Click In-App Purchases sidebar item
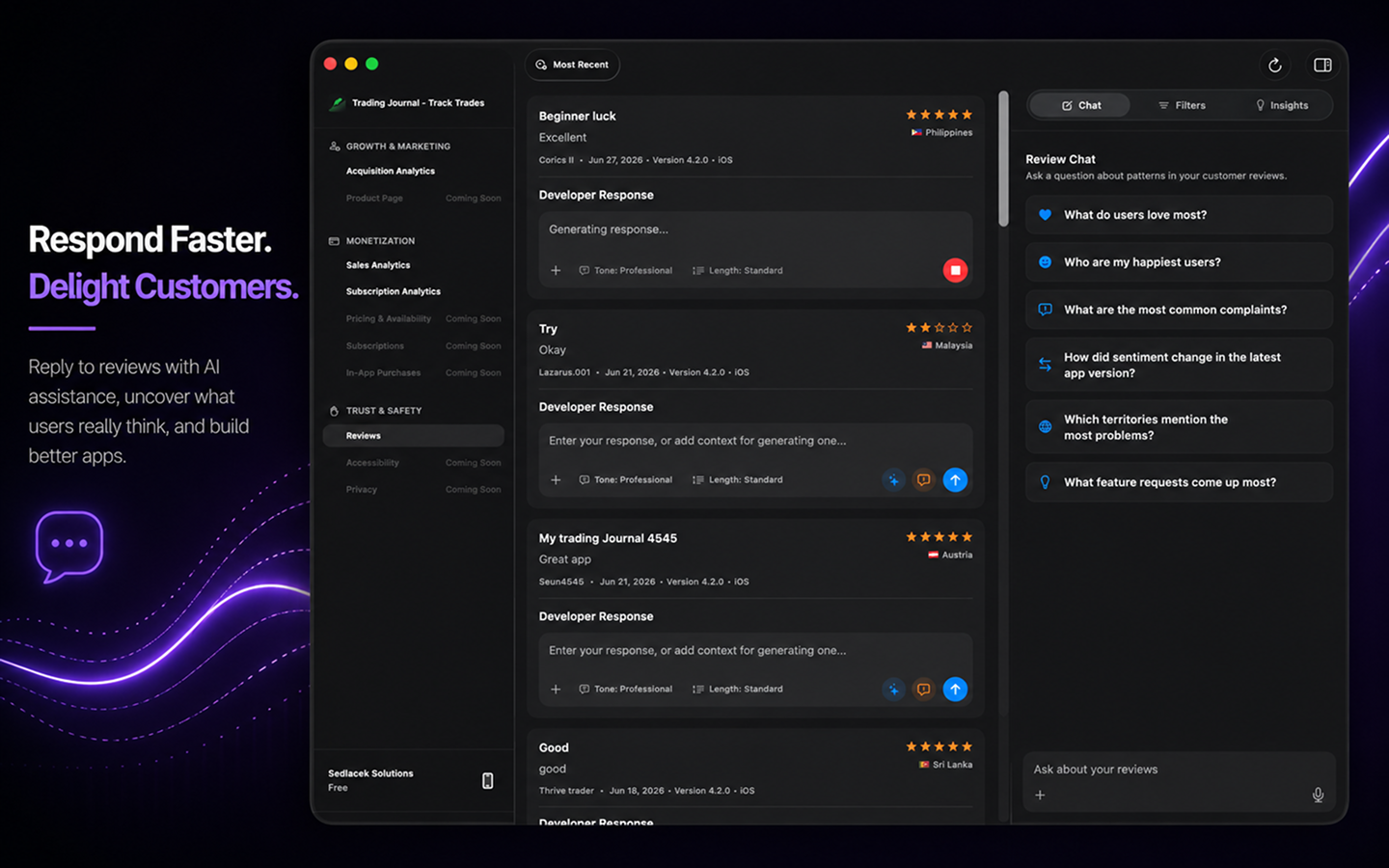The width and height of the screenshot is (1389, 868). [x=422, y=372]
